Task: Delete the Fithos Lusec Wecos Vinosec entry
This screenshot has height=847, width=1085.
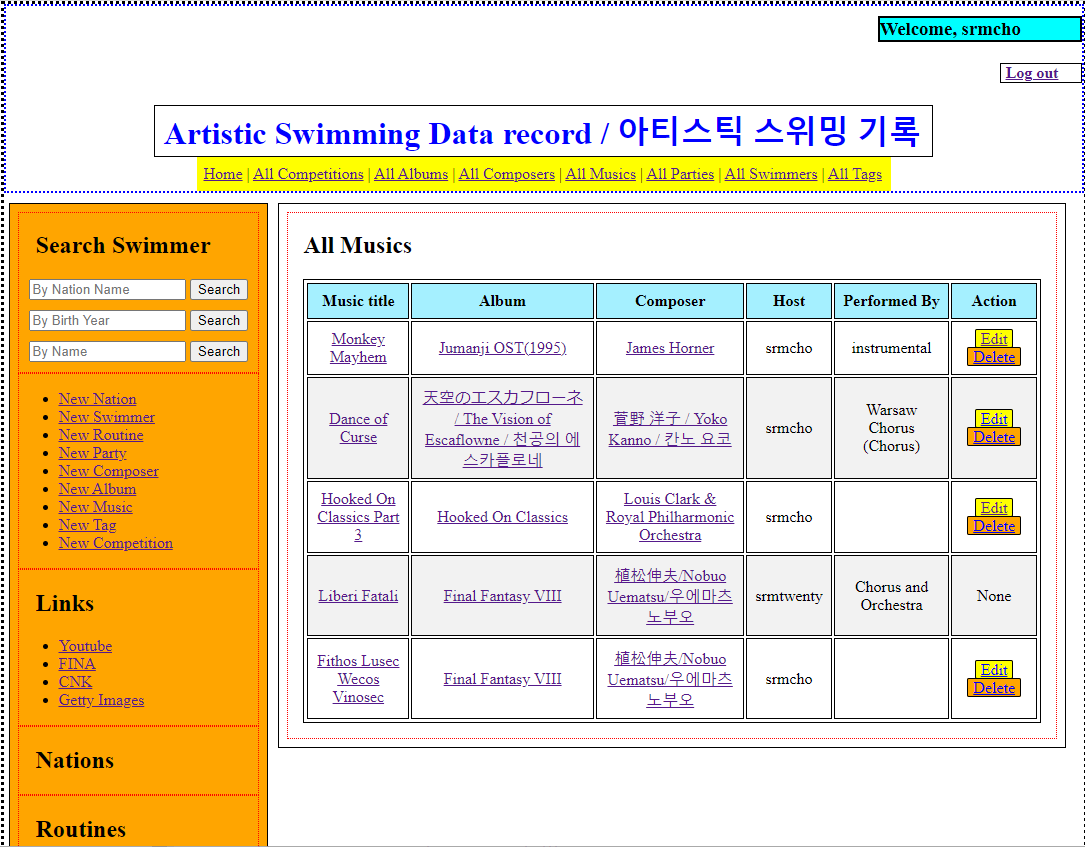Action: click(993, 688)
